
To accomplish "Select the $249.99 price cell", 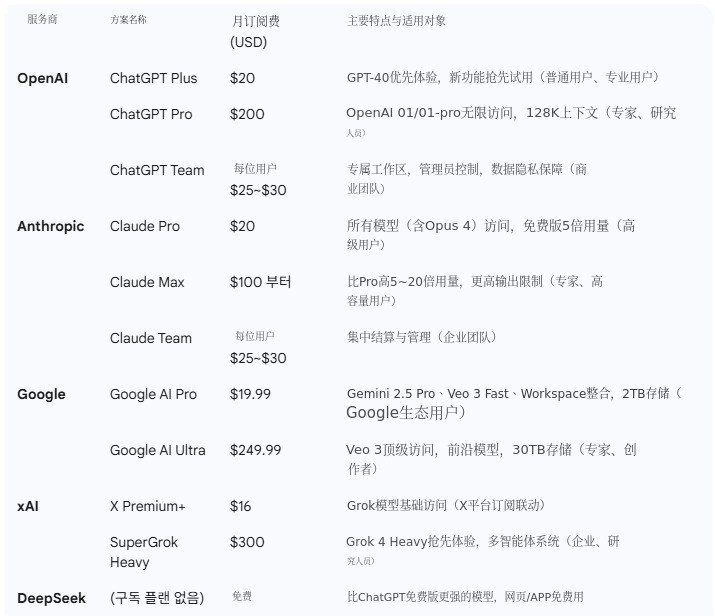I will [x=255, y=450].
